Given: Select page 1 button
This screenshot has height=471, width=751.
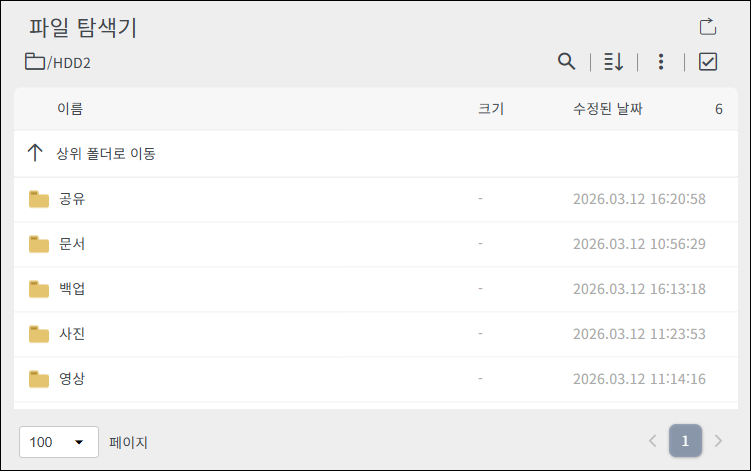Looking at the screenshot, I should [x=685, y=441].
